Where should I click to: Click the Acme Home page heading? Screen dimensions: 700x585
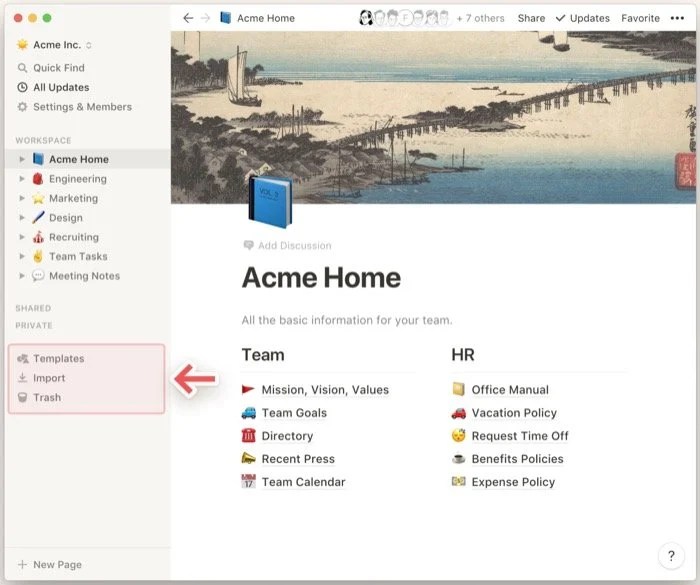(x=321, y=278)
